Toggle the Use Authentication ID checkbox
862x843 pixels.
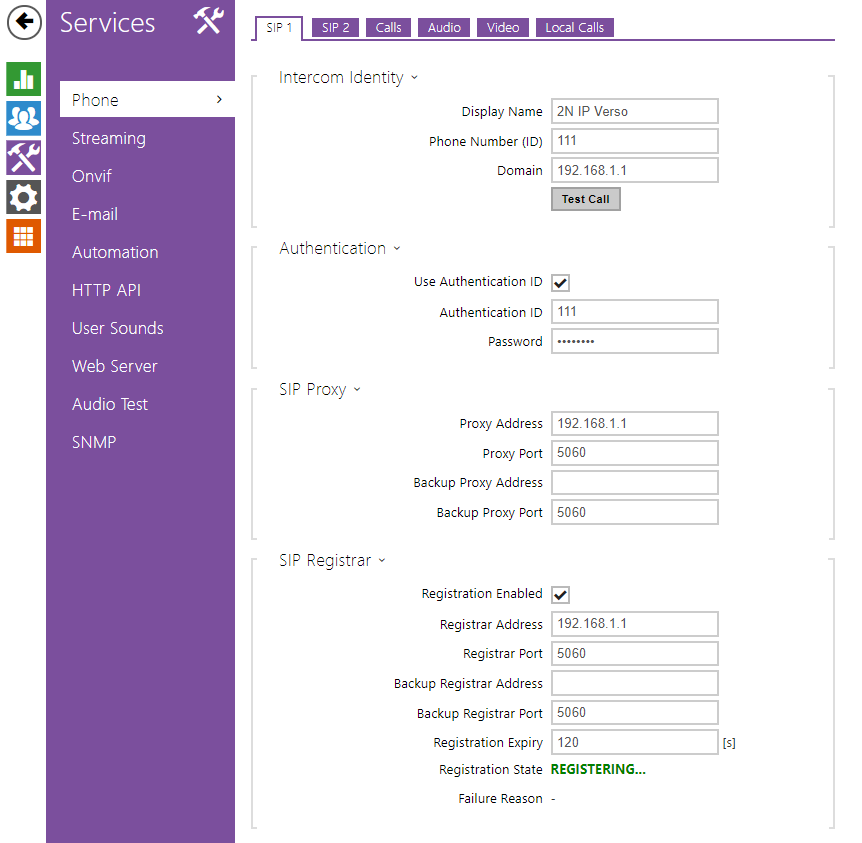[561, 283]
